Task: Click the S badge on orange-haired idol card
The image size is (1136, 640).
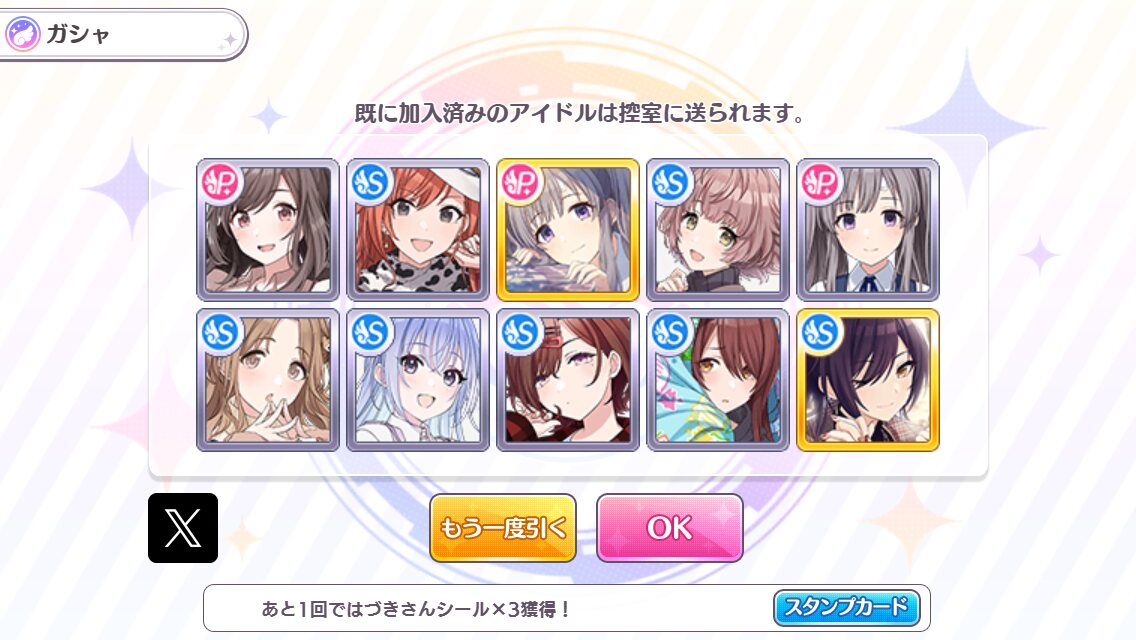Action: (371, 182)
